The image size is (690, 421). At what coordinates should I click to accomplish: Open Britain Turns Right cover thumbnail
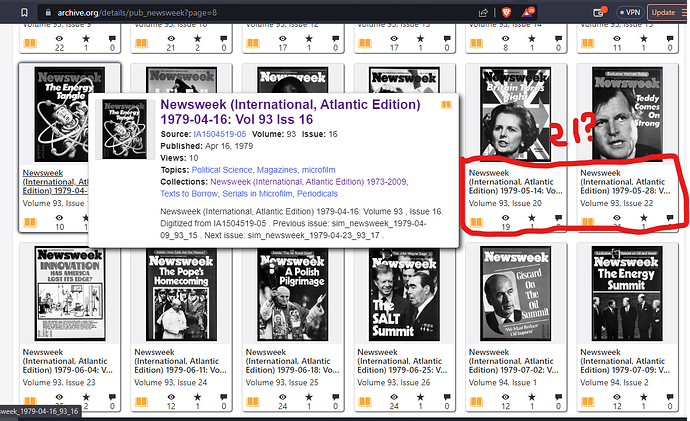coord(515,114)
